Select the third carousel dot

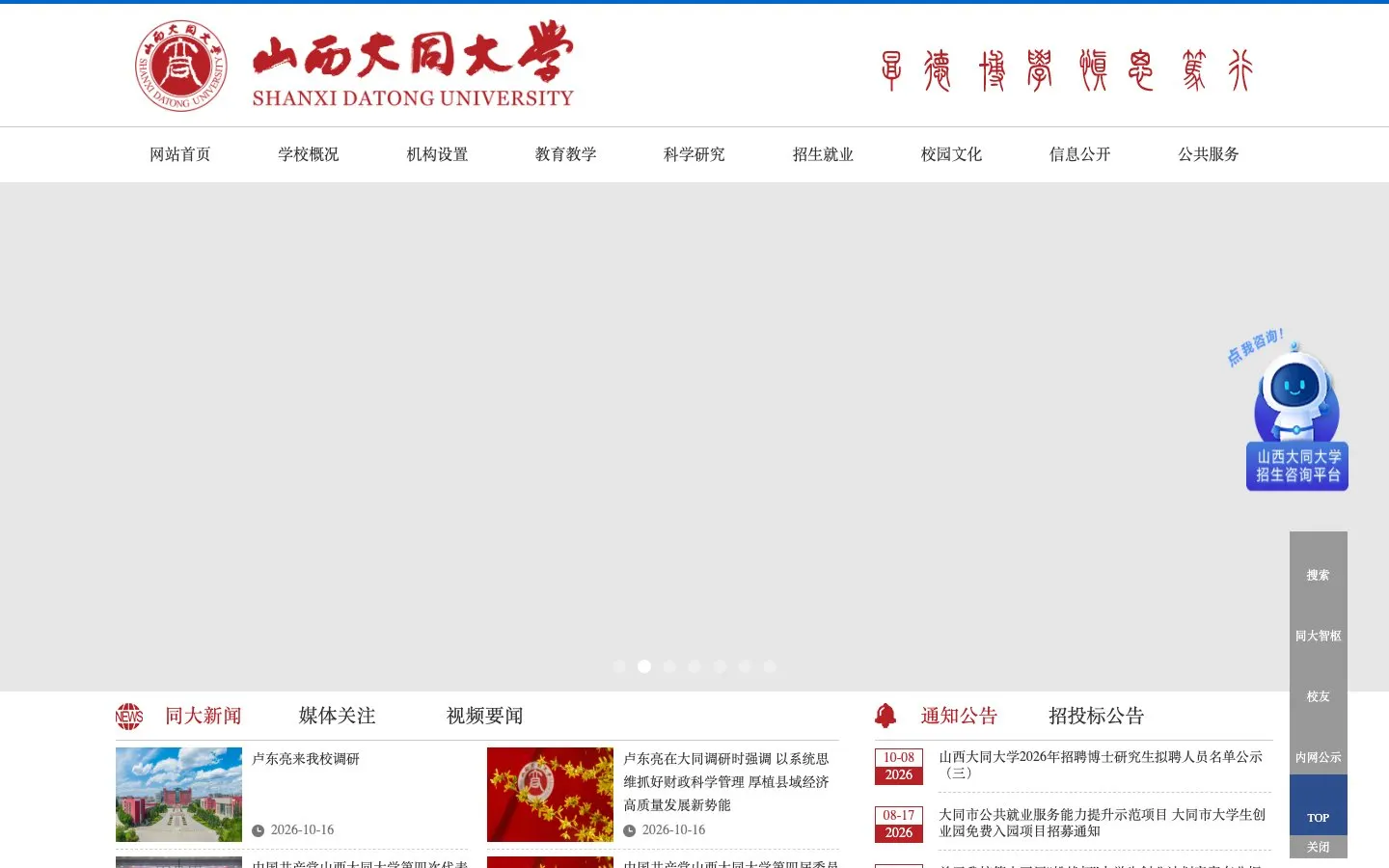point(669,666)
